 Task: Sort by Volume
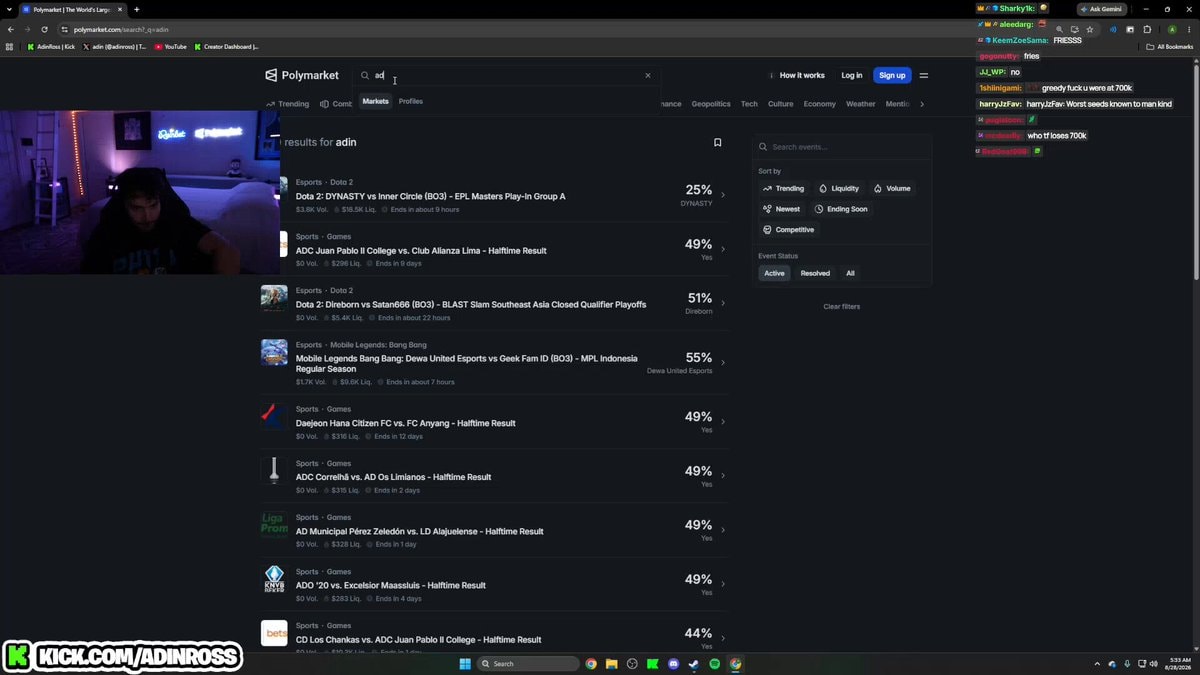click(x=892, y=188)
